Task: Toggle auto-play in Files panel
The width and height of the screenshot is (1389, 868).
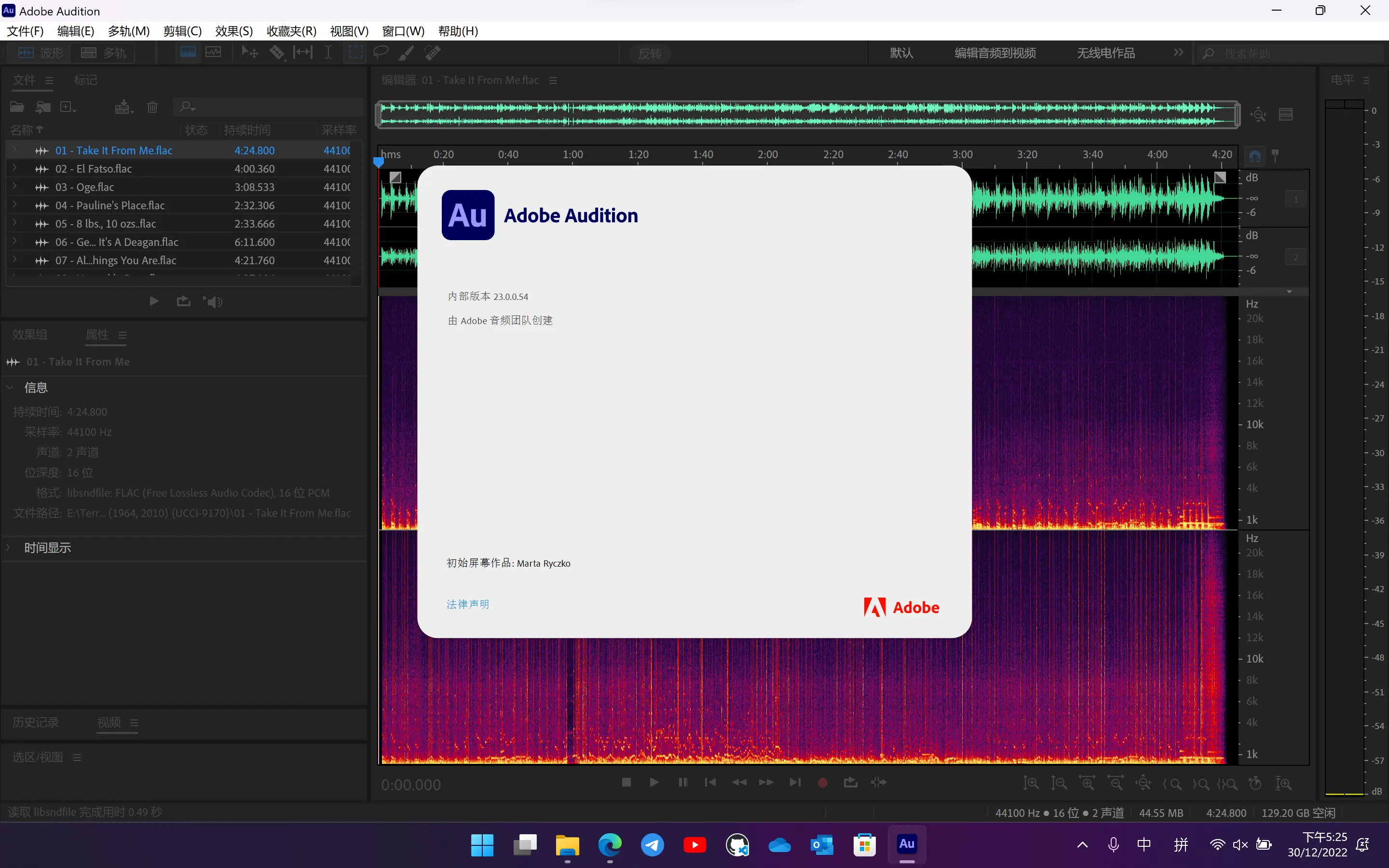Action: [212, 301]
